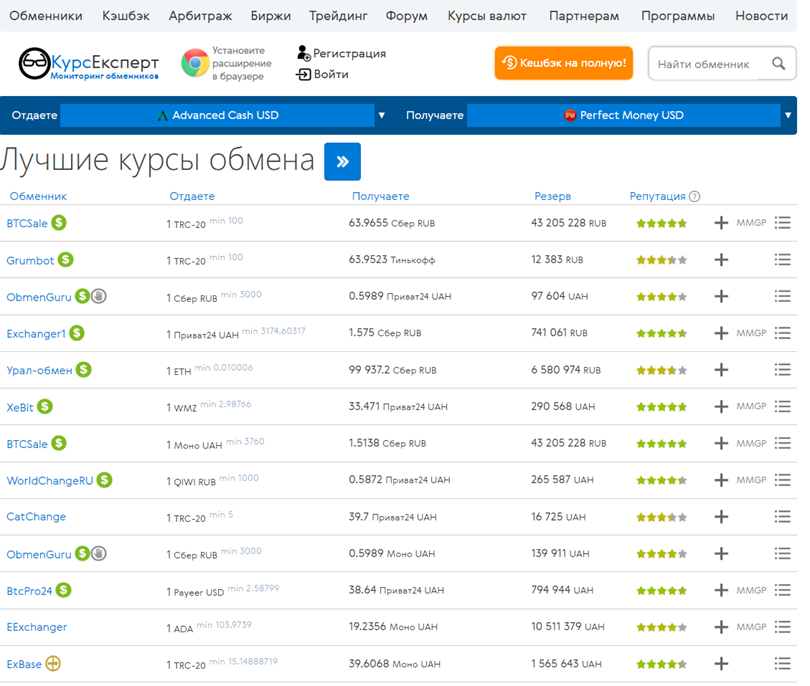This screenshot has width=810, height=686.
Task: Click plus icon in XeBit row
Action: point(721,407)
